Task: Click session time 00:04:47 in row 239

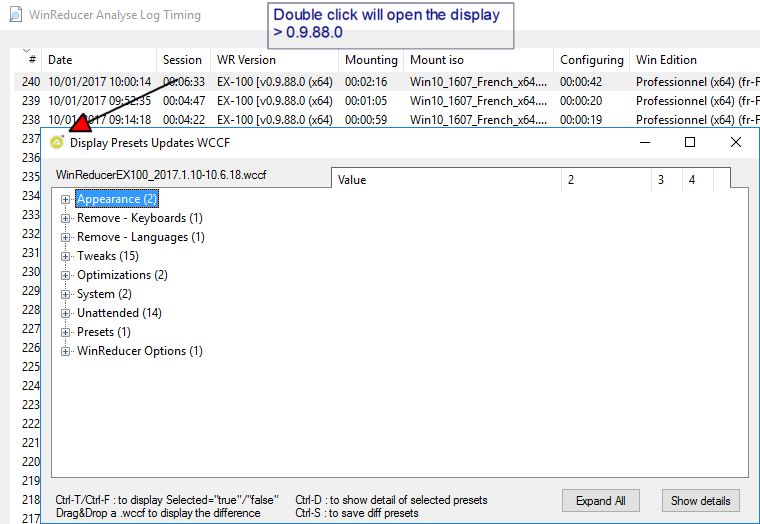Action: pos(184,101)
